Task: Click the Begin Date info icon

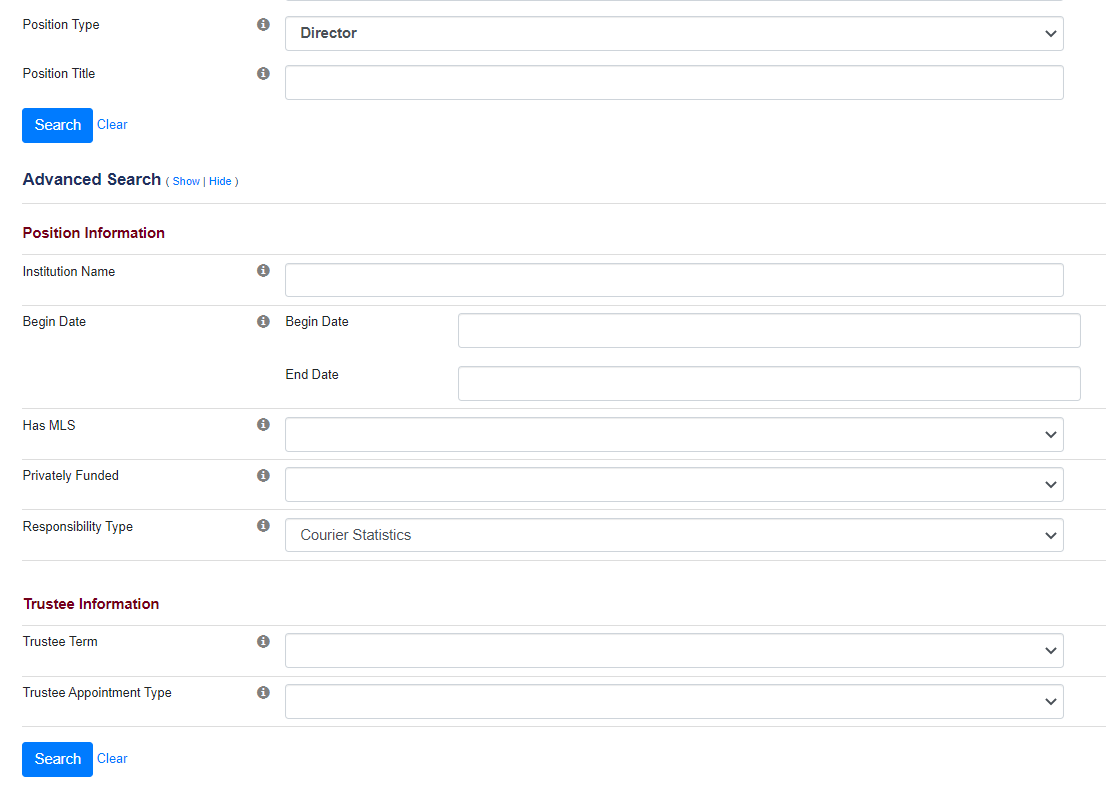Action: [x=263, y=321]
